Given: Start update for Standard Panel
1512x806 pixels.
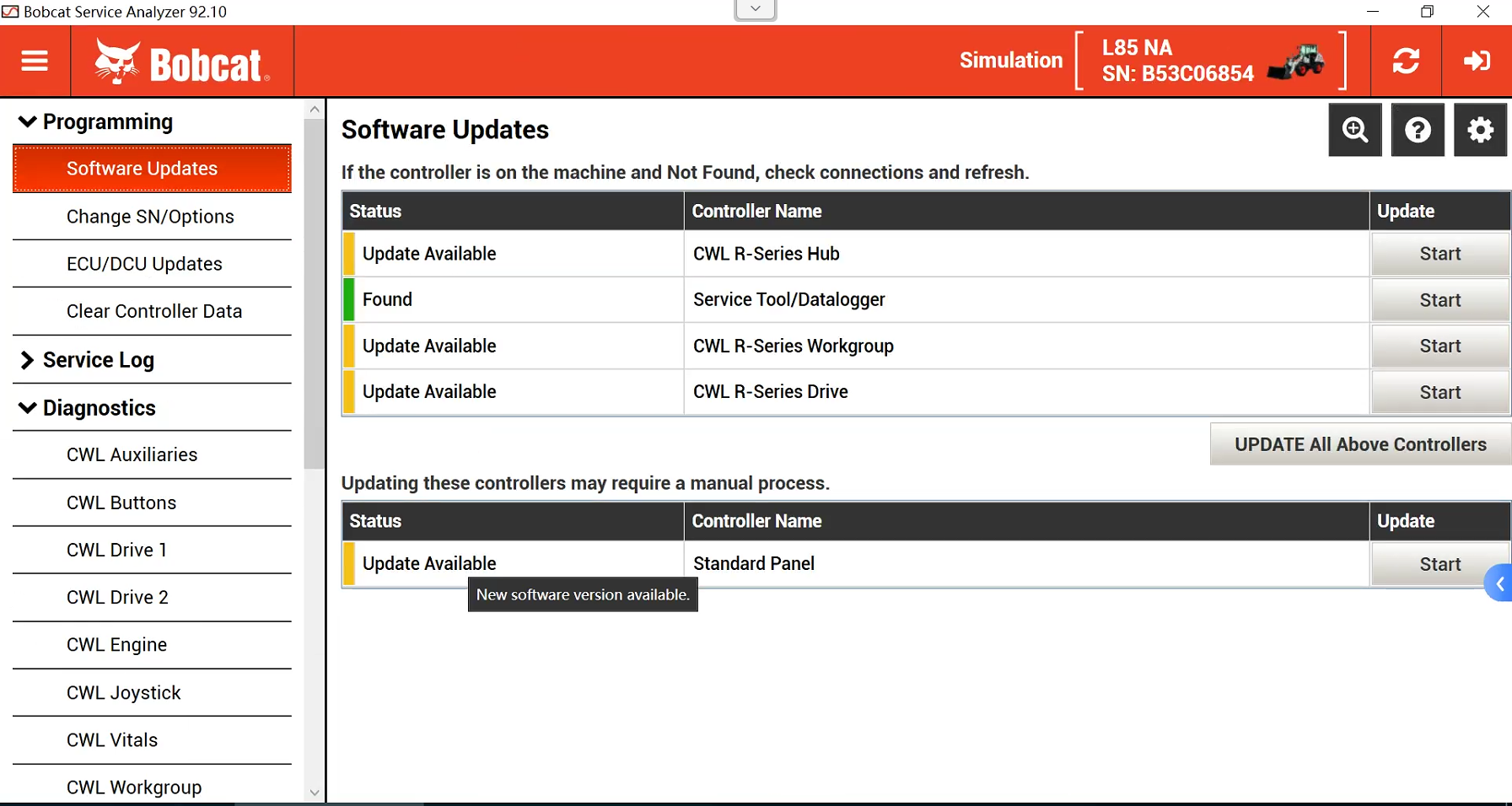Looking at the screenshot, I should [1439, 564].
